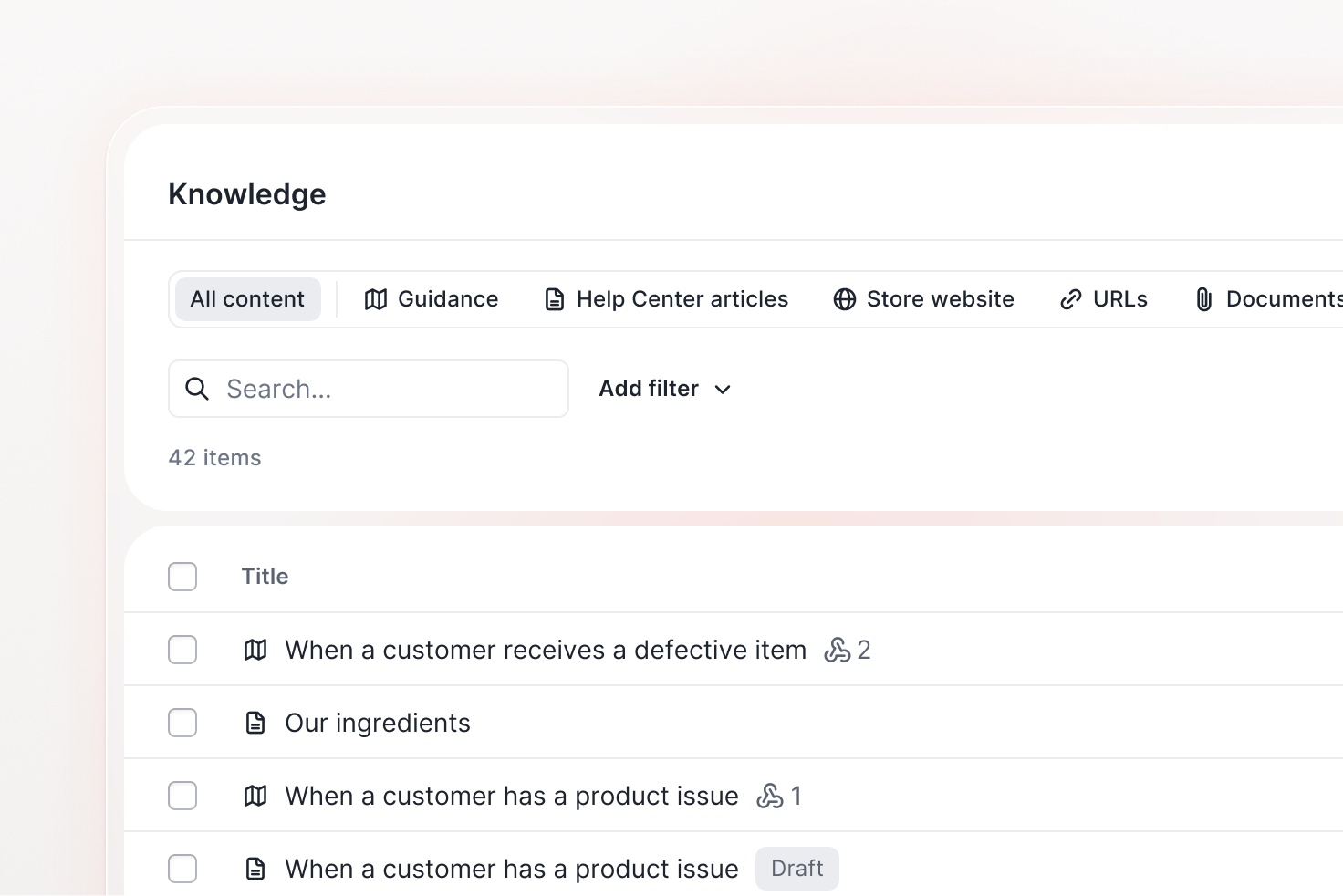Click the map icon beside defective item row
1343x896 pixels.
pos(255,650)
